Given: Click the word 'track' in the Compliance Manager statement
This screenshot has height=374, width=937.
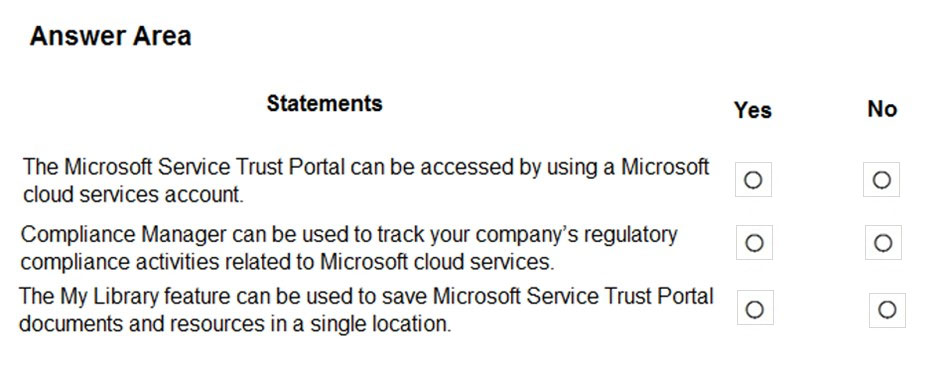Looking at the screenshot, I should tap(399, 234).
